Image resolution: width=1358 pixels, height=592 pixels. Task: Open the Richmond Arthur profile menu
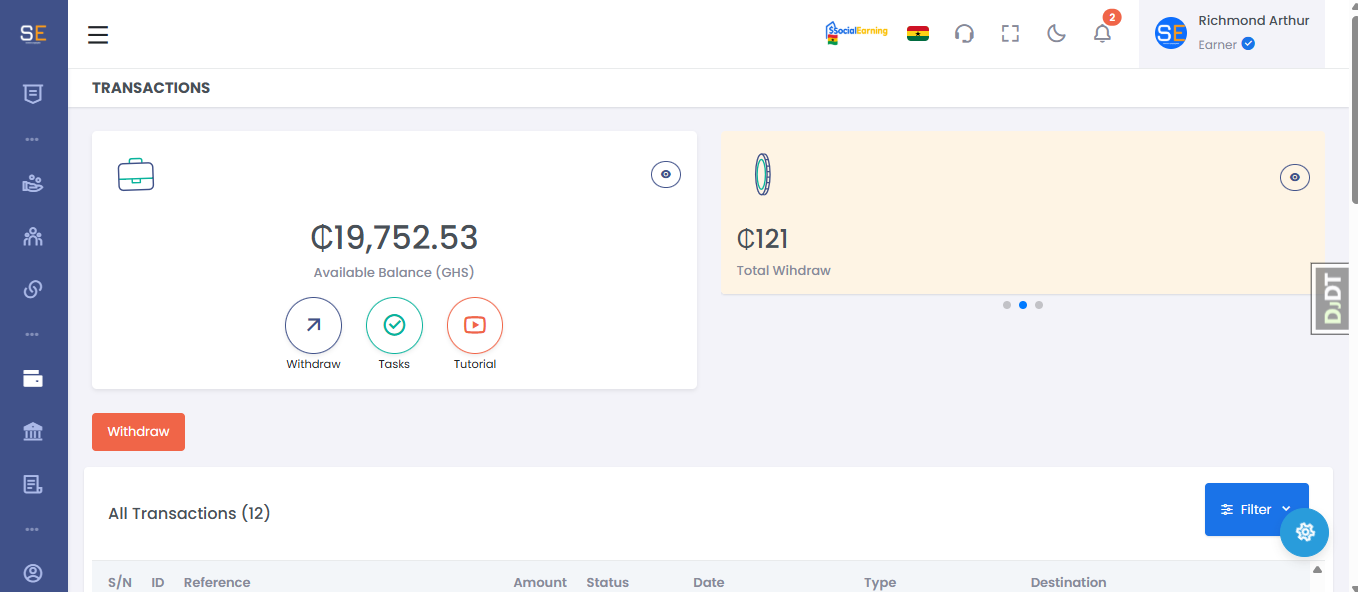(x=1231, y=34)
